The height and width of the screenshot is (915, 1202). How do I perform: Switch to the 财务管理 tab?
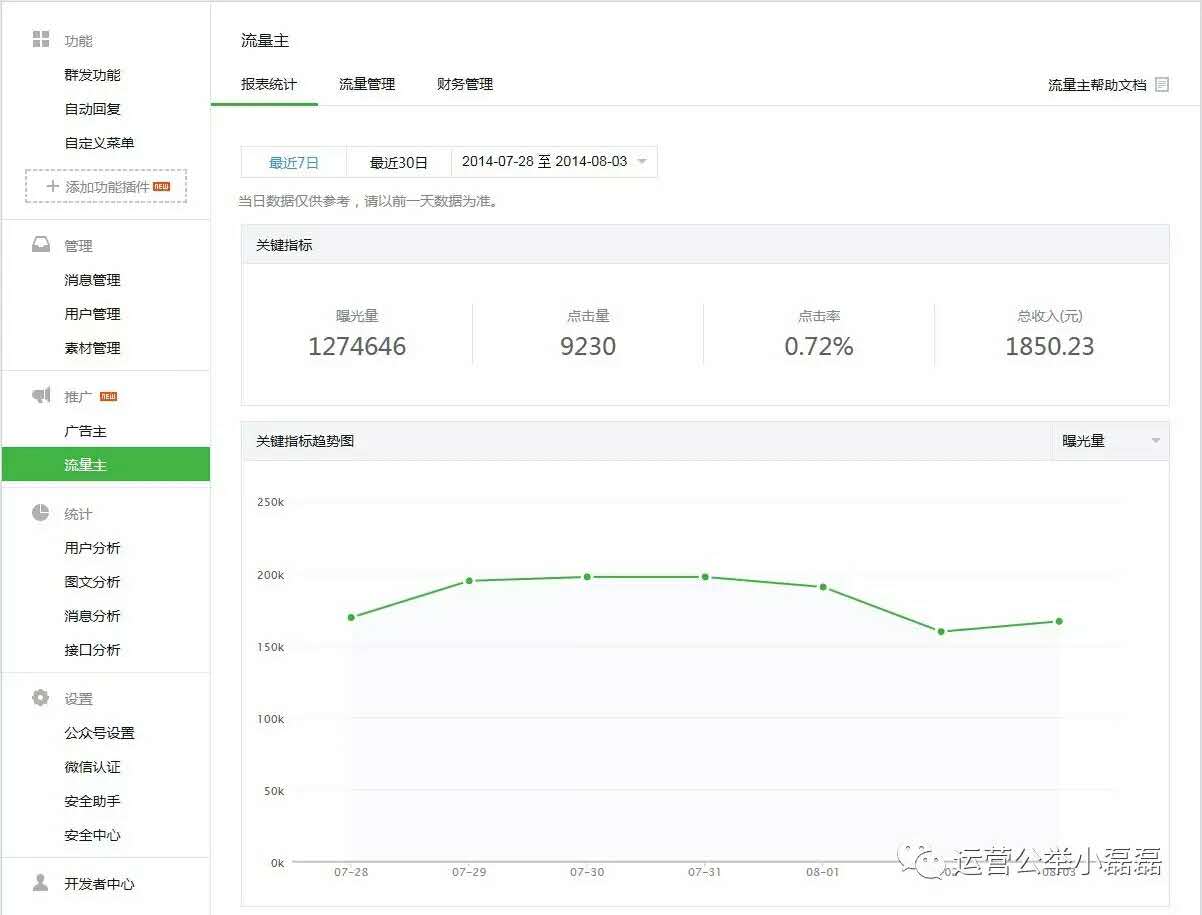pyautogui.click(x=465, y=84)
